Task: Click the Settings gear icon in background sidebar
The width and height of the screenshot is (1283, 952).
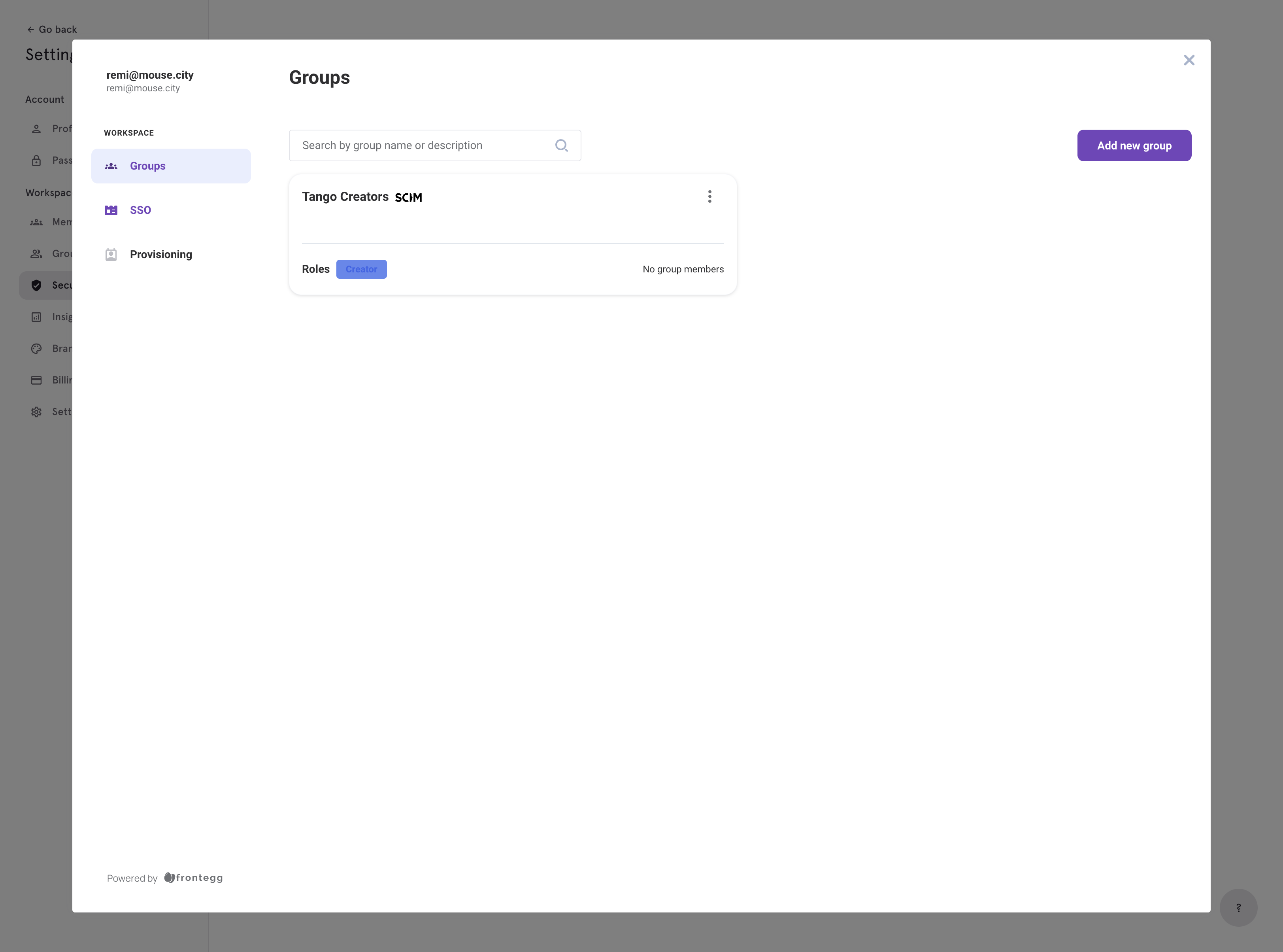Action: click(x=36, y=412)
